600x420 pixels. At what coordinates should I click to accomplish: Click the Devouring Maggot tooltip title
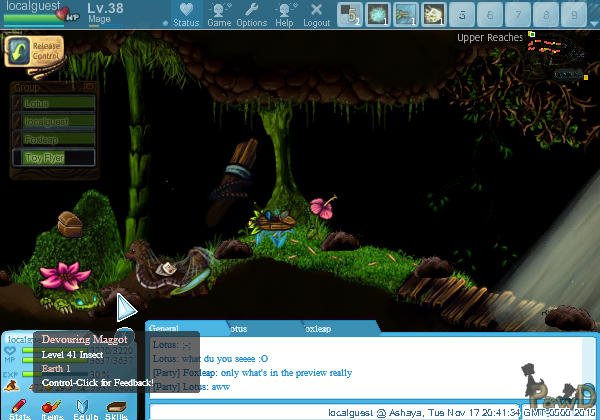coord(85,339)
